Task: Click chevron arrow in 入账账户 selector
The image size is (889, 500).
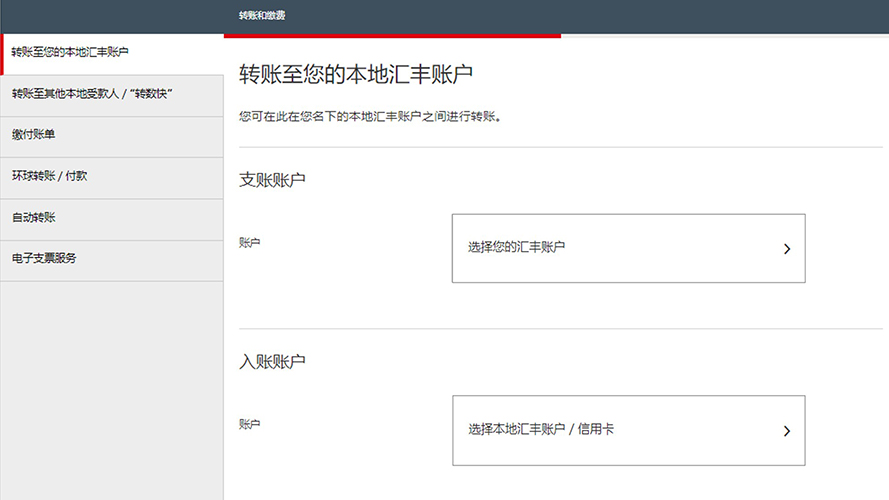Action: (x=787, y=431)
